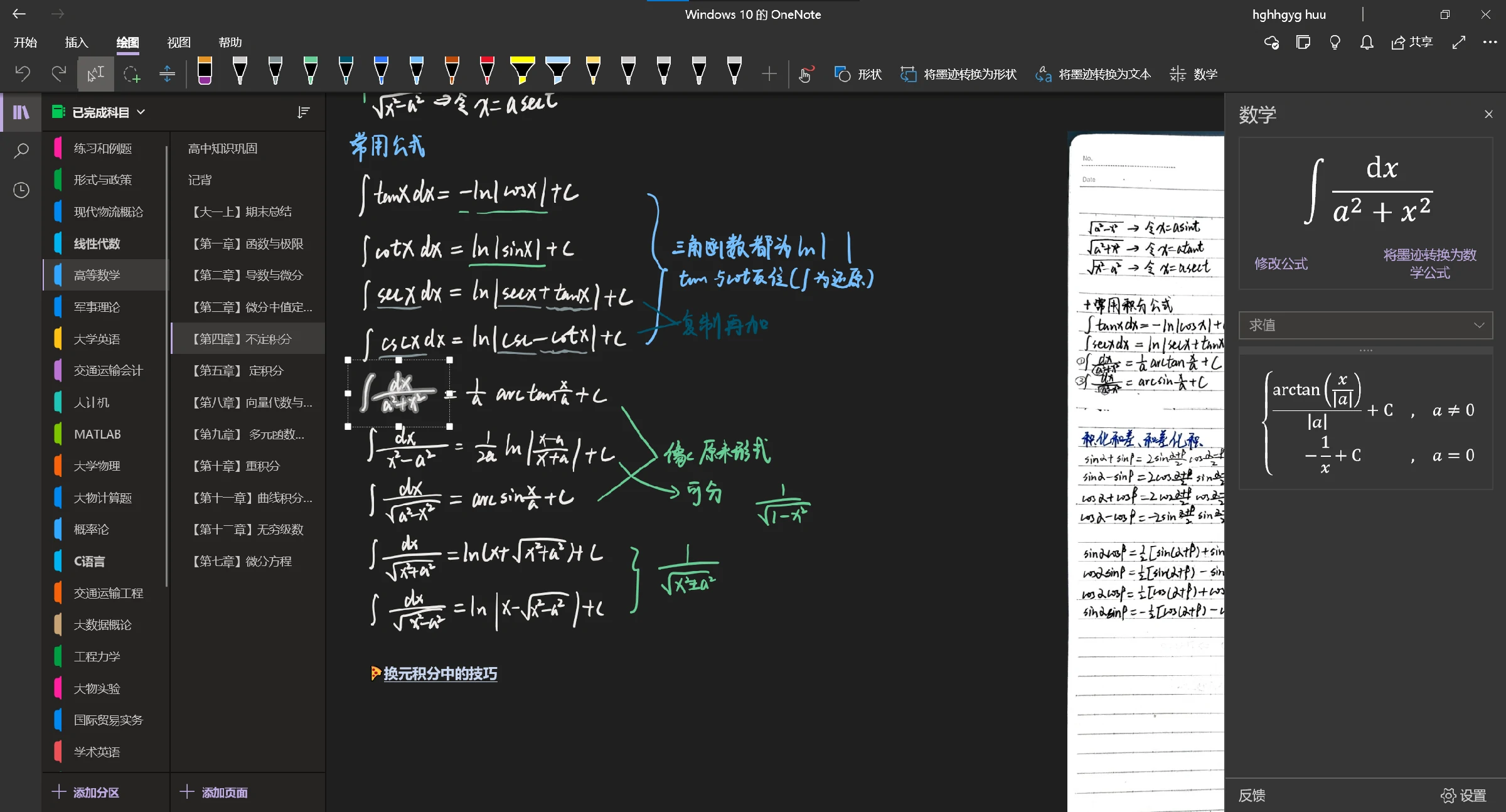The width and height of the screenshot is (1506, 812).
Task: Open the 插入 ribbon tab
Action: (77, 42)
